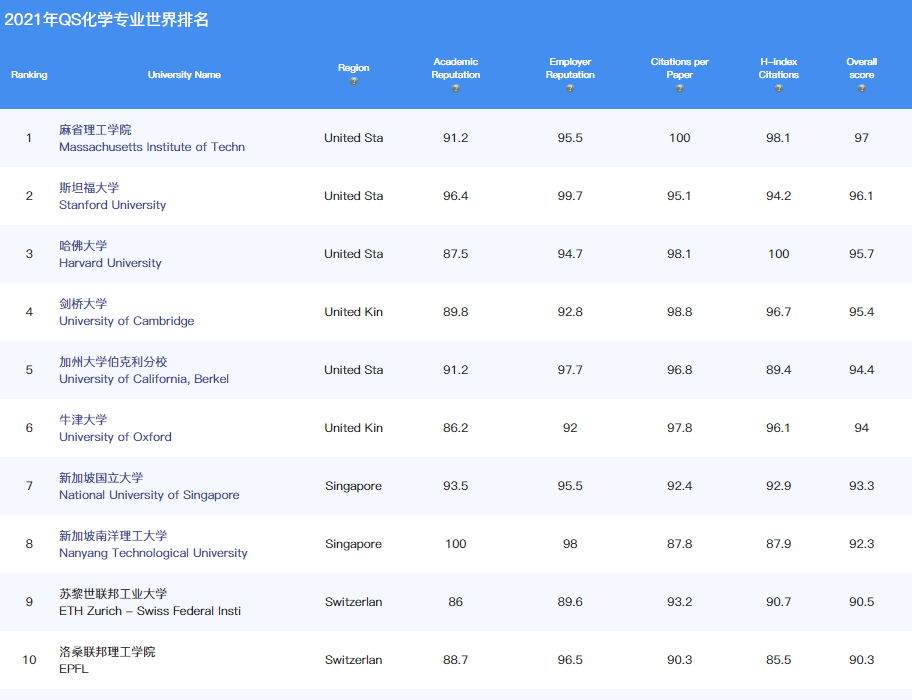This screenshot has width=912, height=700.
Task: Open University of Oxford link
Action: click(x=115, y=437)
